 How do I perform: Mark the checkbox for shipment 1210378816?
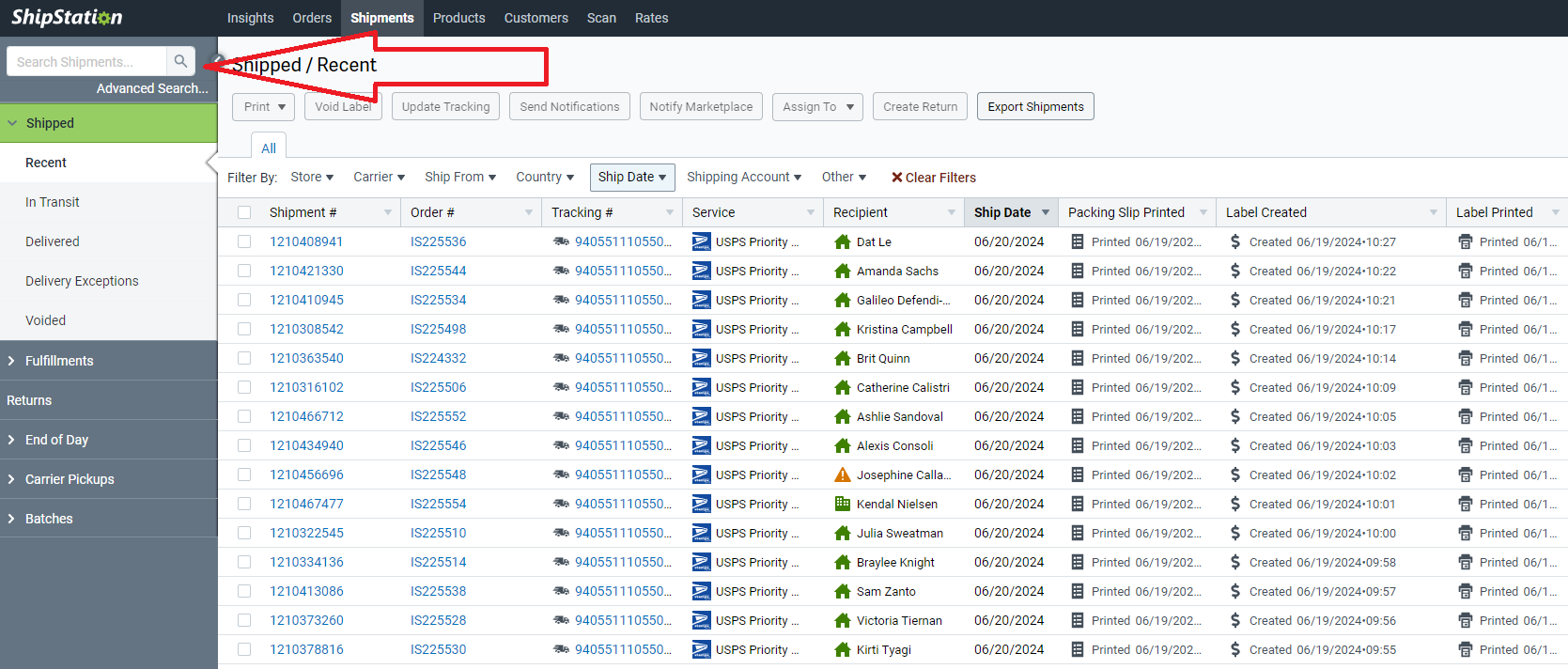(244, 649)
